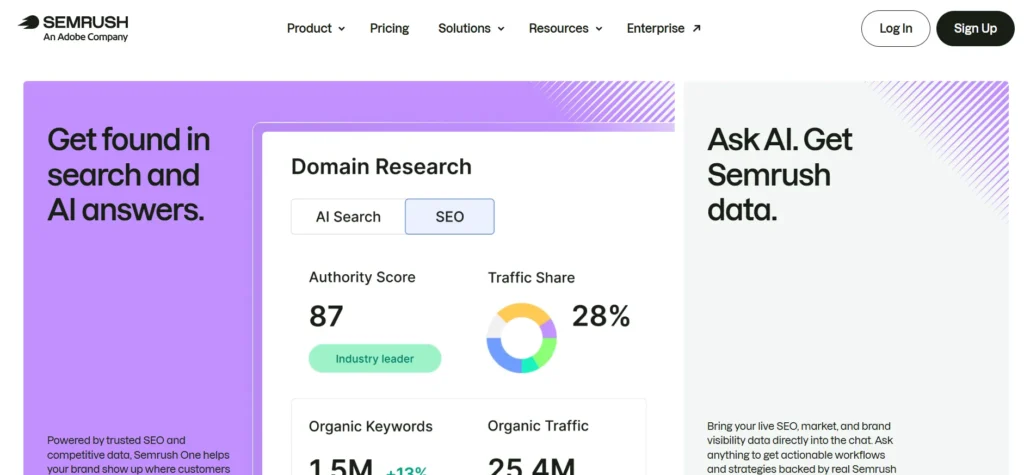The height and width of the screenshot is (475, 1024).
Task: Click the Authority Score label
Action: pos(362,277)
